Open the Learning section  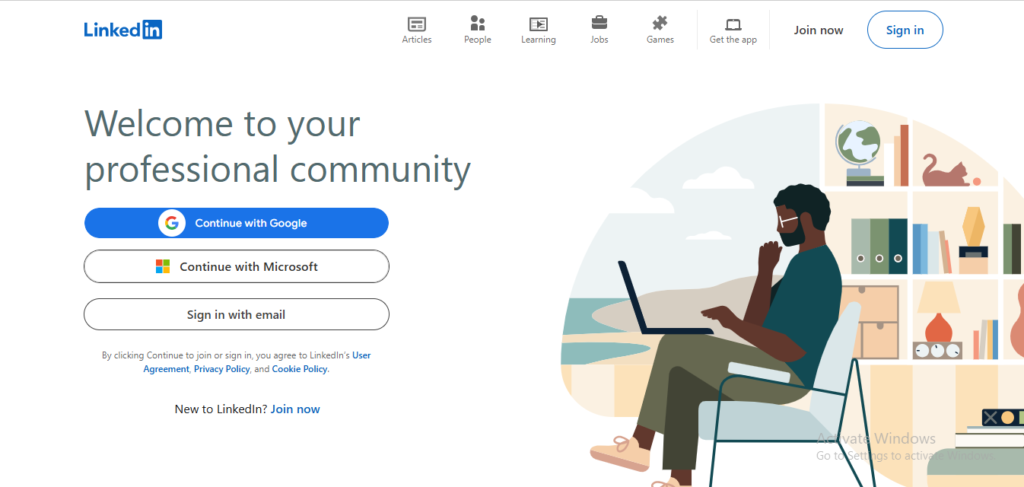click(x=538, y=30)
